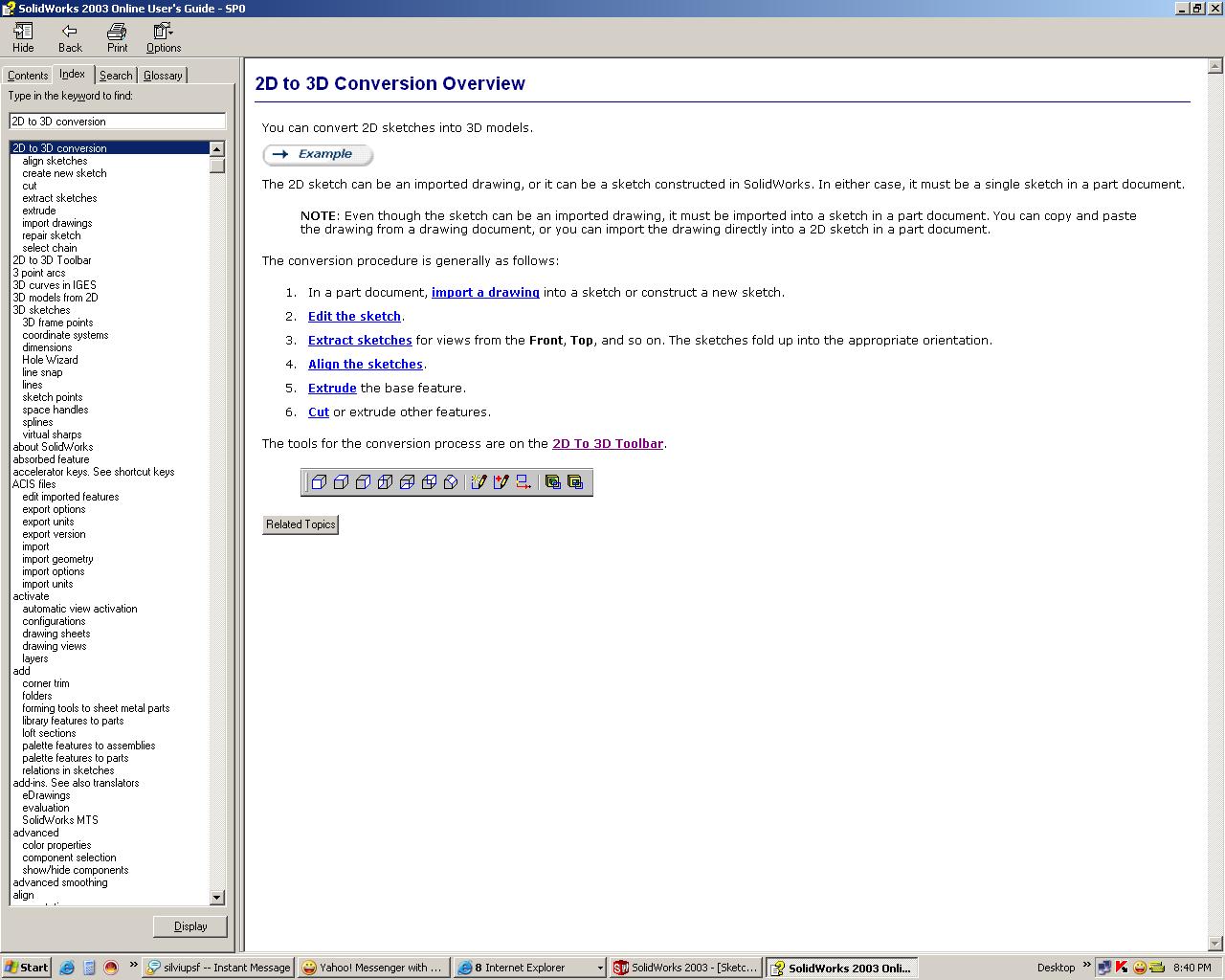Select 'virtual sharps' index entry

52,434
